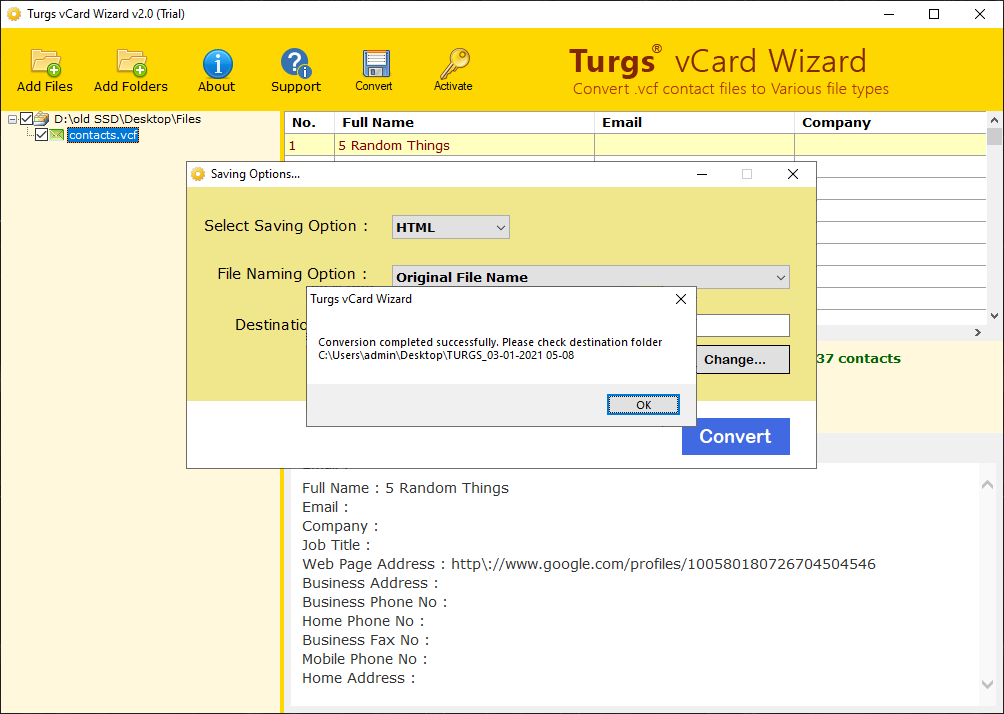Toggle the D:\old SSD\Desktop\Files folder checkbox
Image resolution: width=1004 pixels, height=714 pixels.
pos(26,118)
